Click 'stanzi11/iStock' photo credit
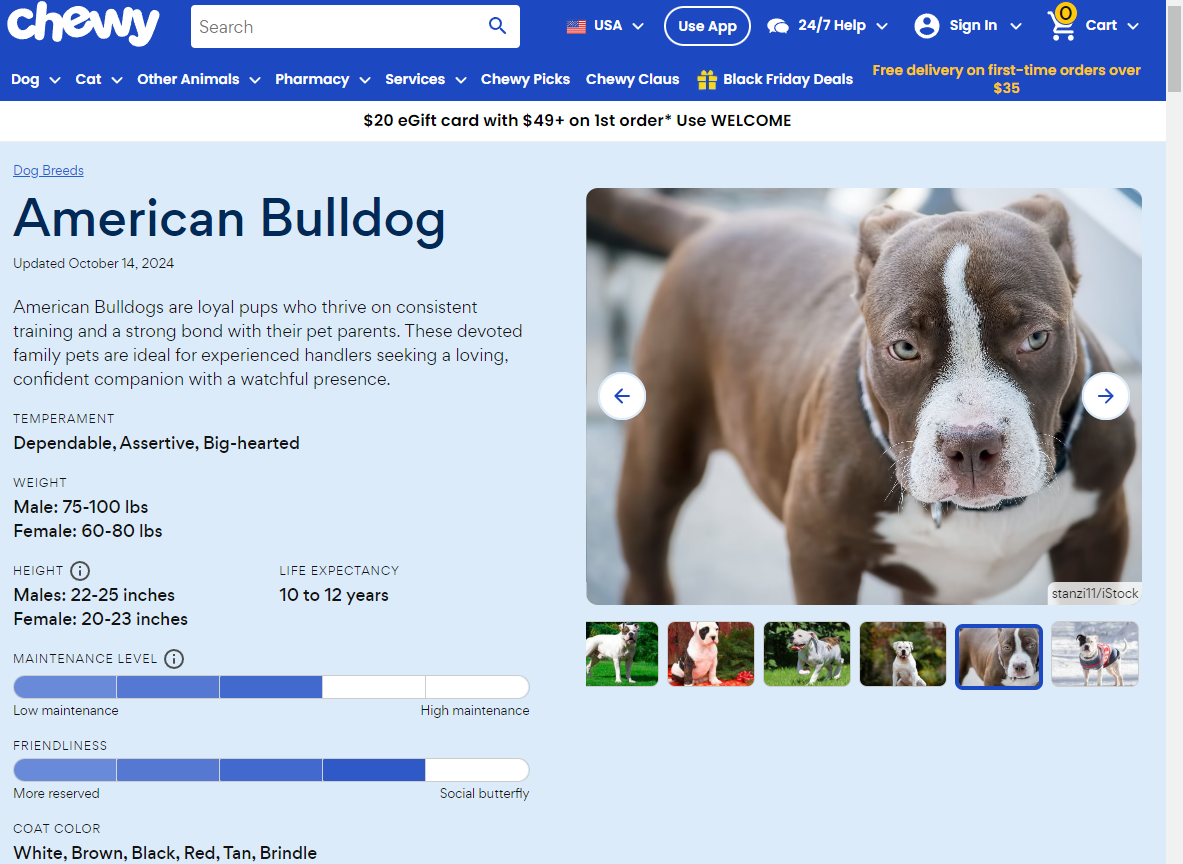Viewport: 1183px width, 864px height. tap(1095, 594)
